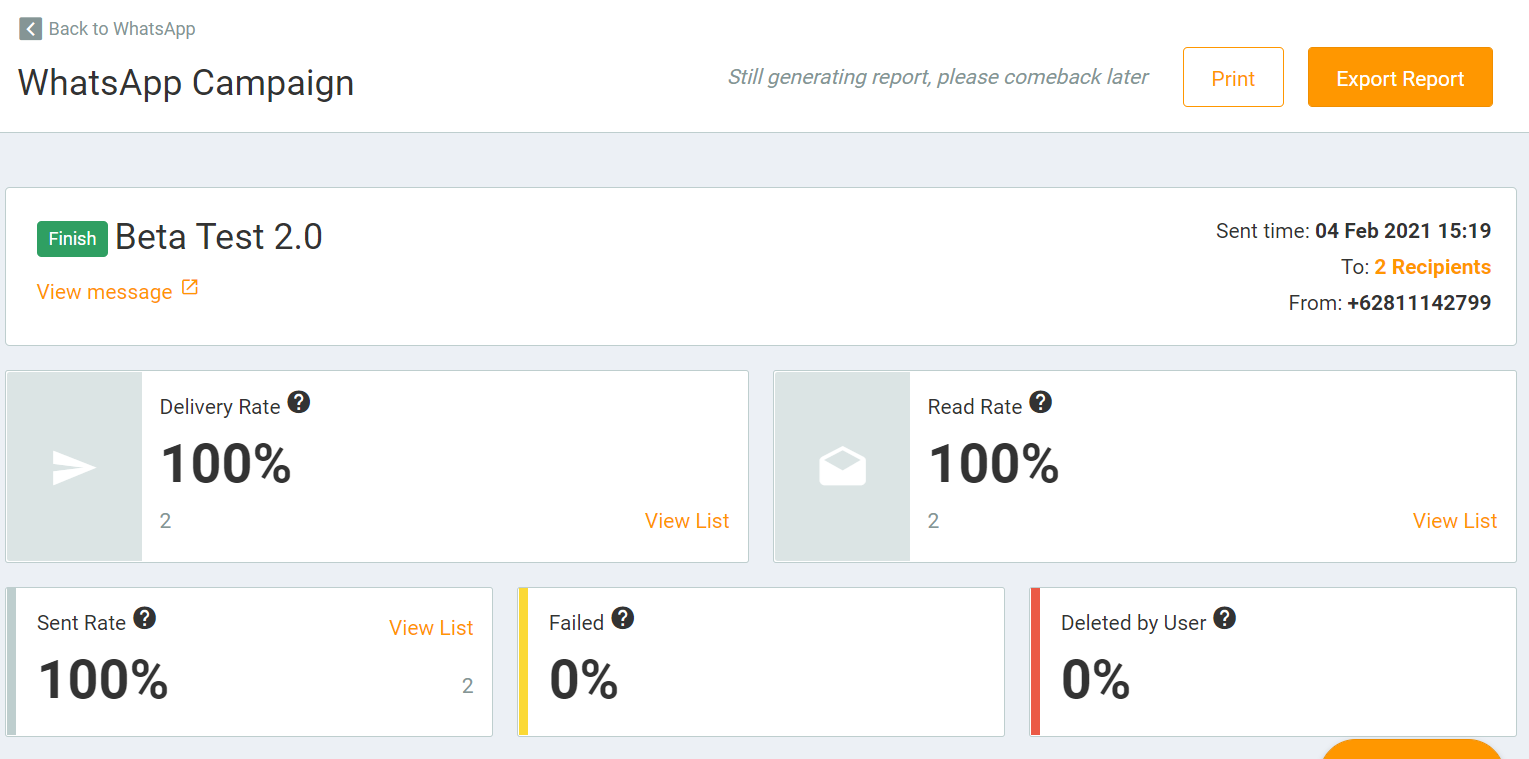Image resolution: width=1529 pixels, height=759 pixels.
Task: Open the external link icon next to View message
Action: (189, 287)
